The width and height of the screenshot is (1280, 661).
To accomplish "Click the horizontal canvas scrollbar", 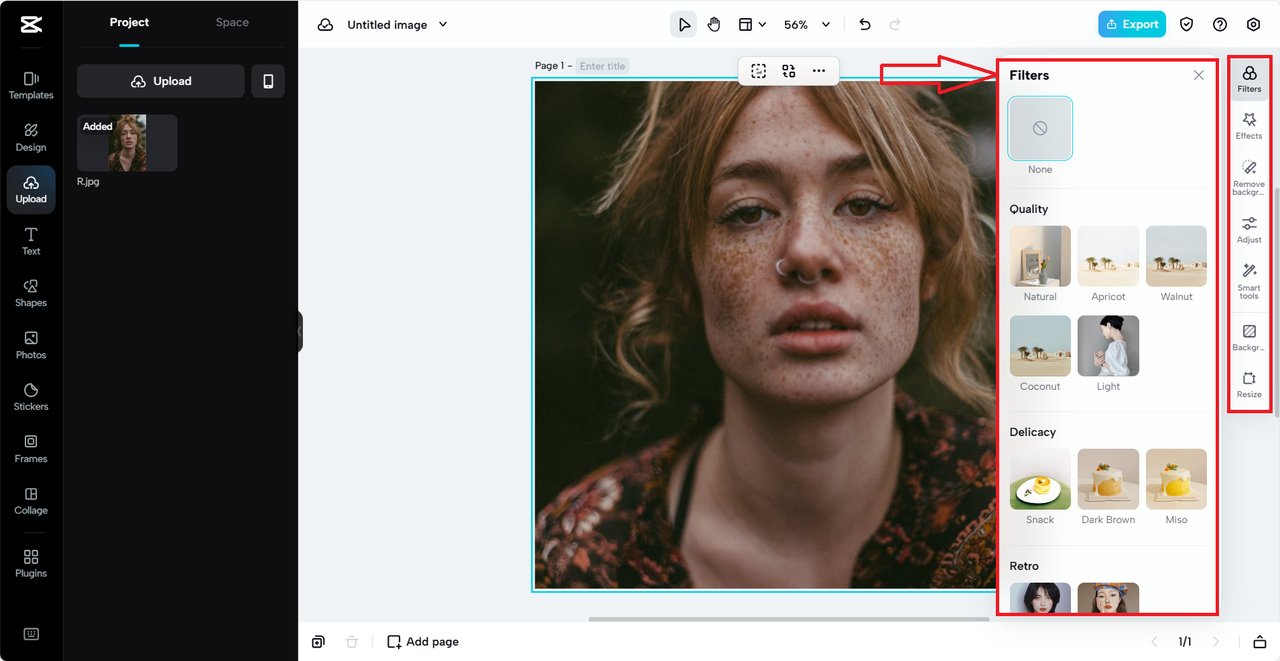I will (789, 619).
